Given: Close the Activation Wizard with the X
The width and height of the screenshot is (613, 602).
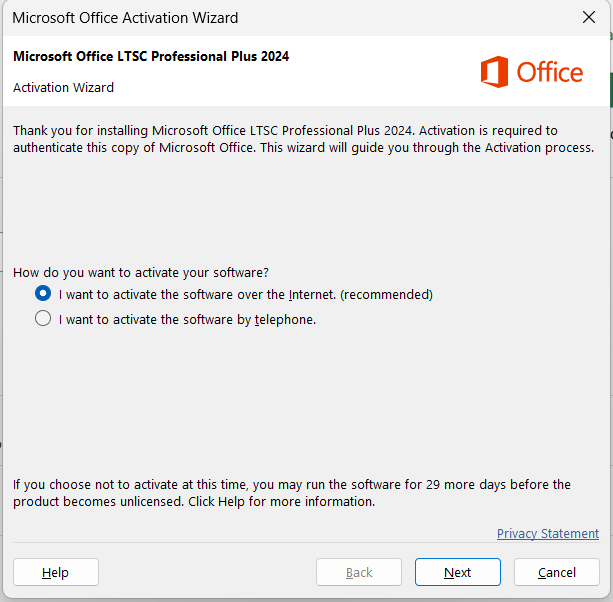Looking at the screenshot, I should pos(589,17).
